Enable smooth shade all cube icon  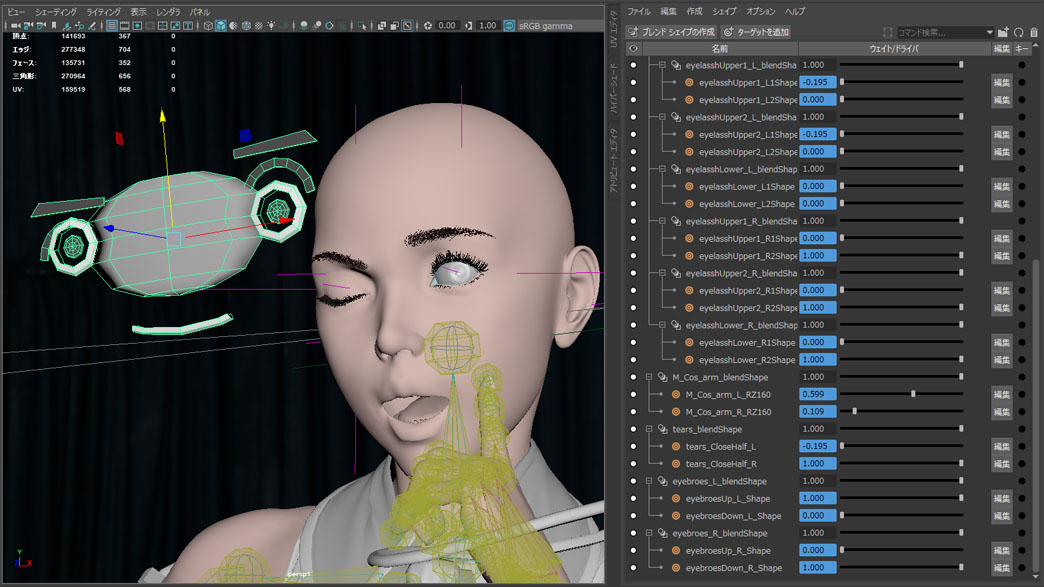[x=221, y=26]
